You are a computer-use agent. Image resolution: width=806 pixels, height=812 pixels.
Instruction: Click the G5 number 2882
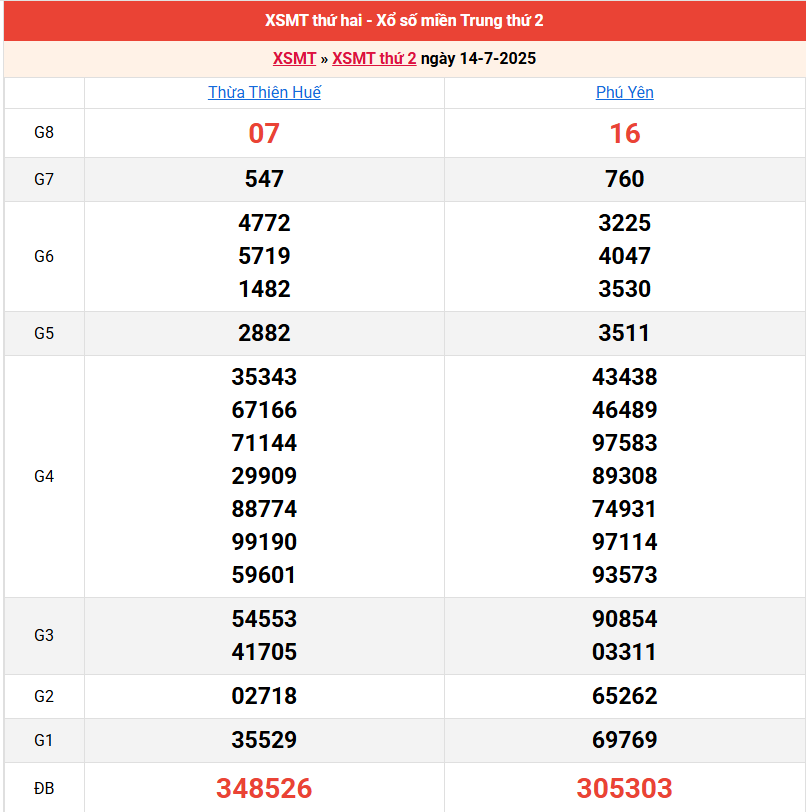[264, 333]
